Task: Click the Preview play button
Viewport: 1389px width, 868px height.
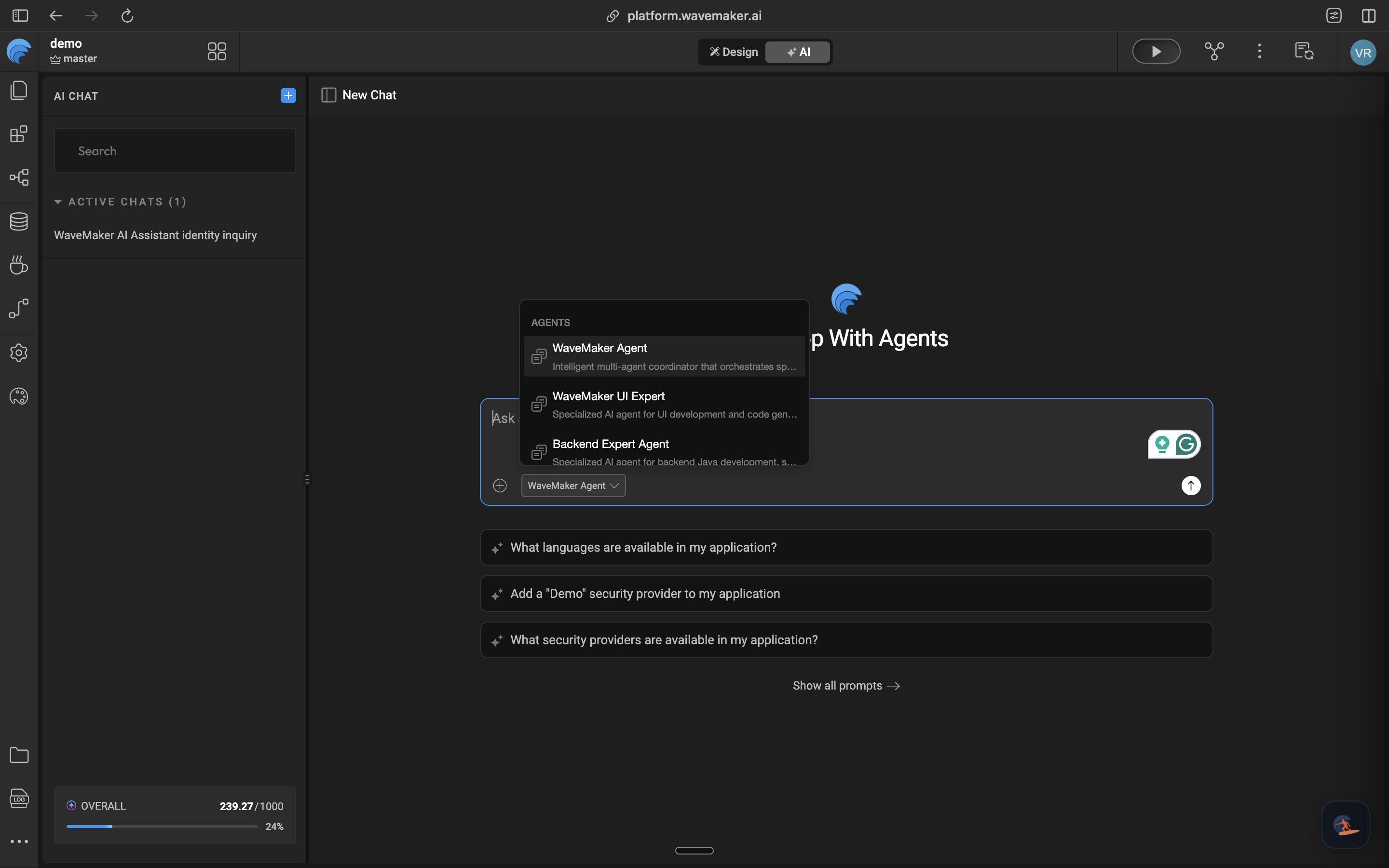Action: point(1156,52)
